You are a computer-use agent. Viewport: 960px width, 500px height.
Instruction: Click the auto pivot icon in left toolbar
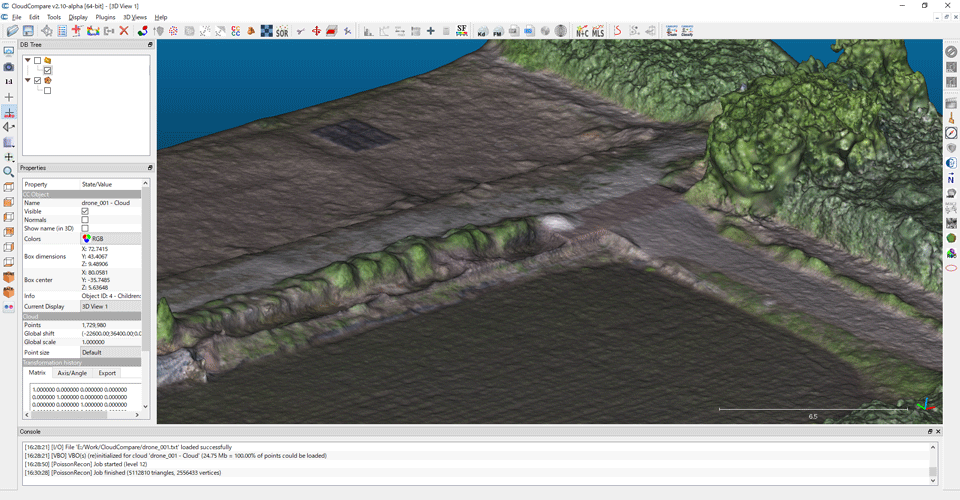9,112
